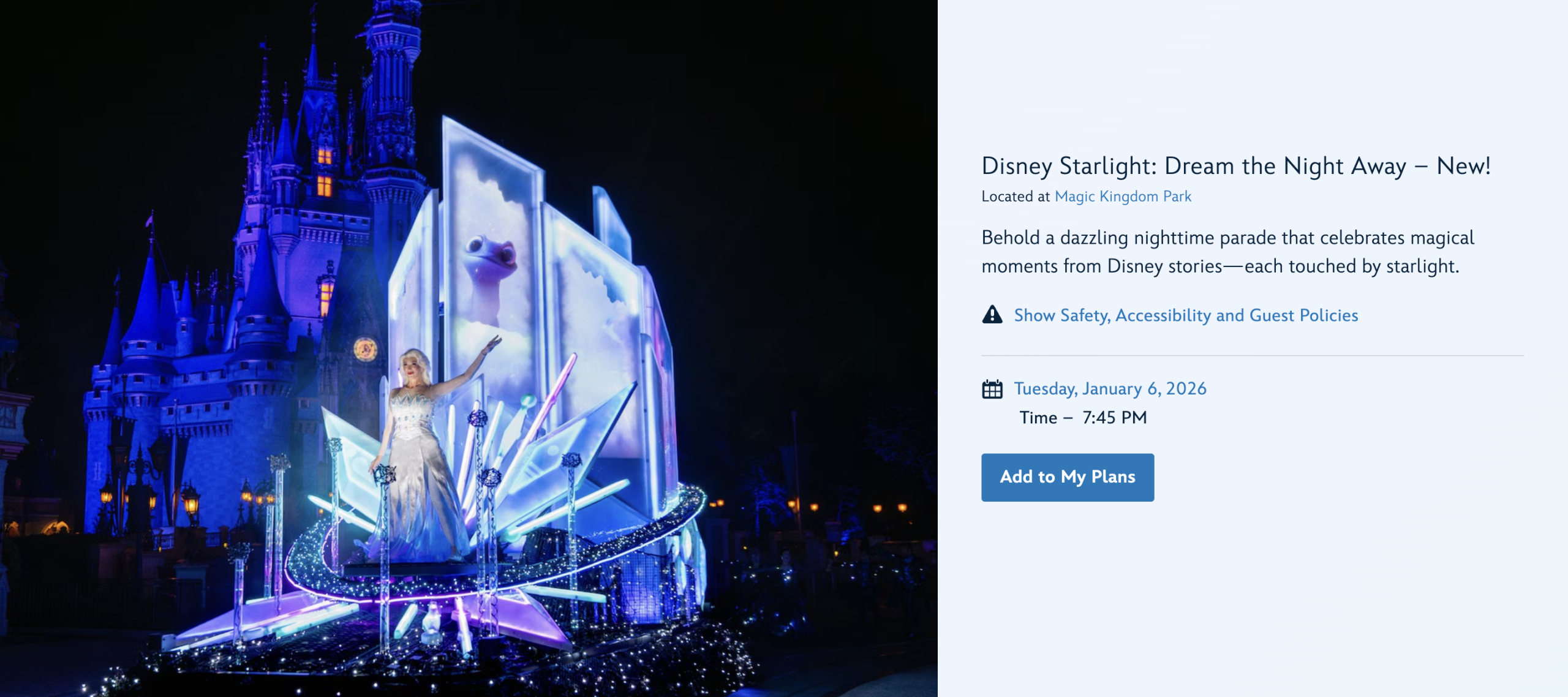The height and width of the screenshot is (697, 1568).
Task: Click the calendar icon beside the date
Action: click(992, 389)
